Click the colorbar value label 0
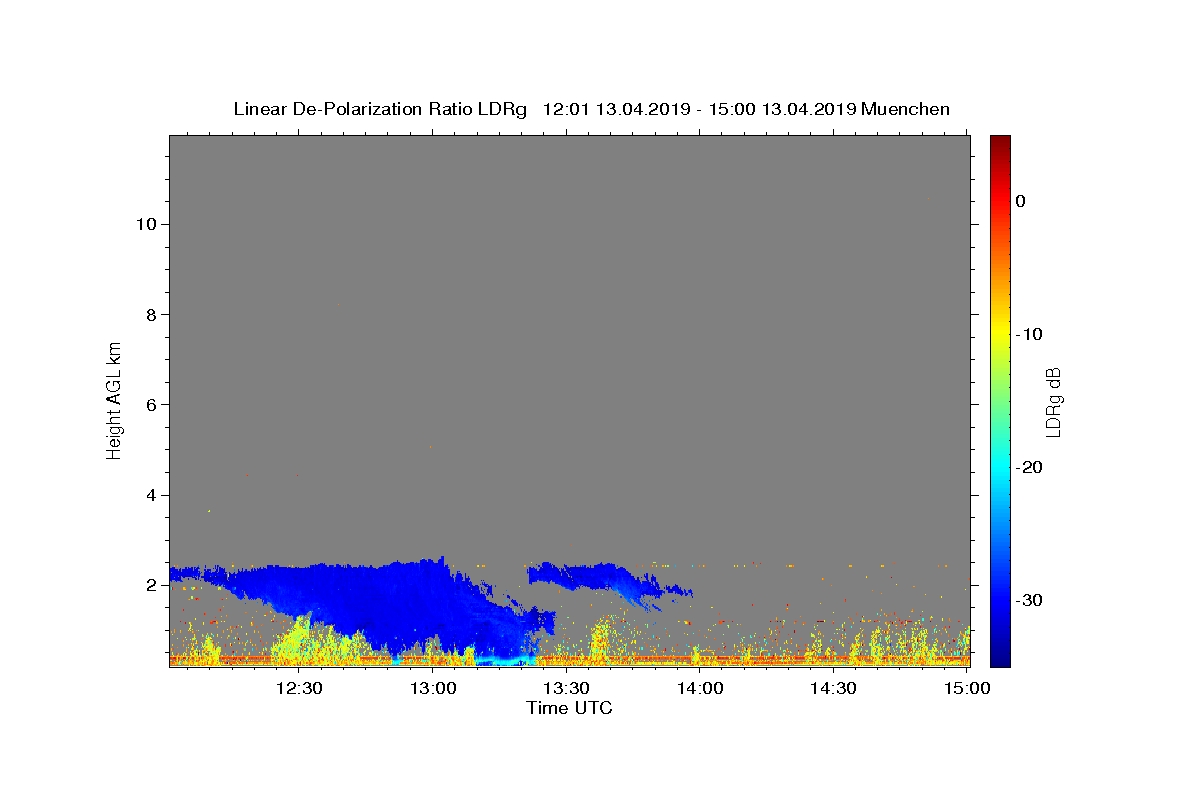This screenshot has width=1200, height=800. tap(1020, 201)
